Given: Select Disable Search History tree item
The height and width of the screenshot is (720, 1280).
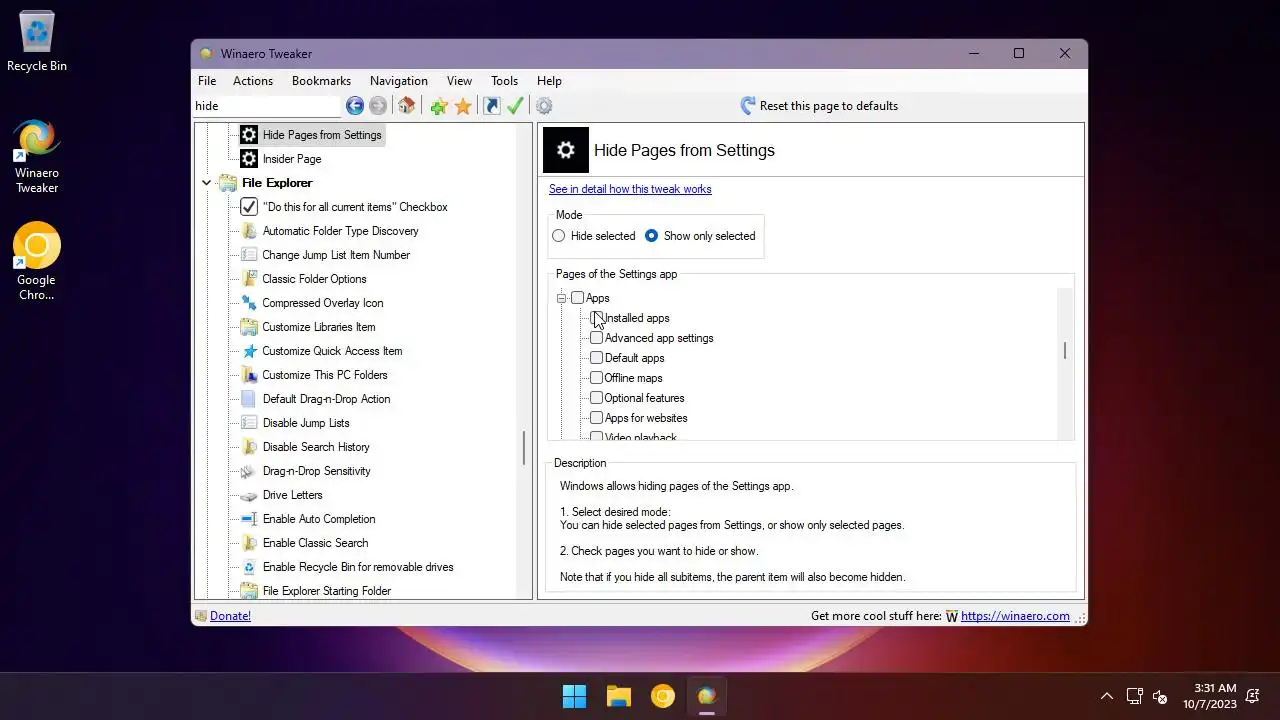Looking at the screenshot, I should [316, 447].
